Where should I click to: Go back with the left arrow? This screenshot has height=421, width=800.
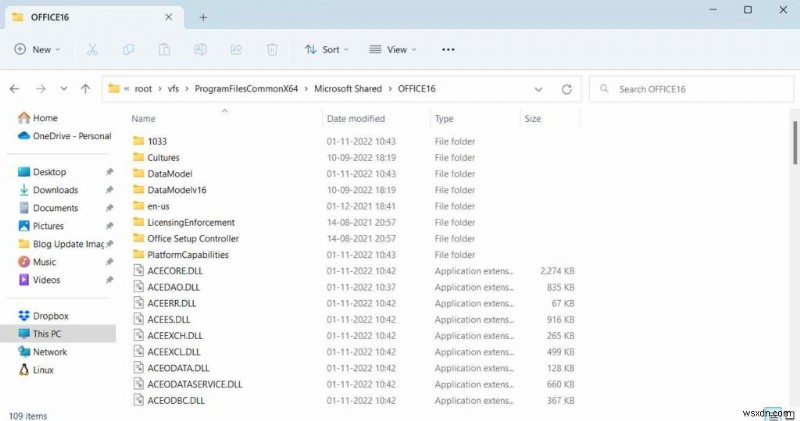(15, 89)
